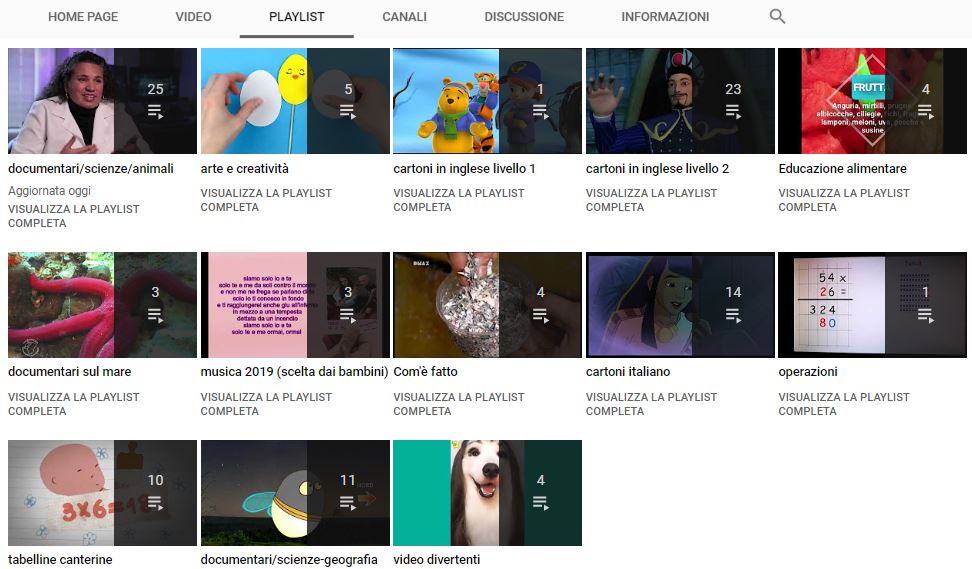Open the cartoni in inglese livello 1 thumbnail

click(487, 101)
